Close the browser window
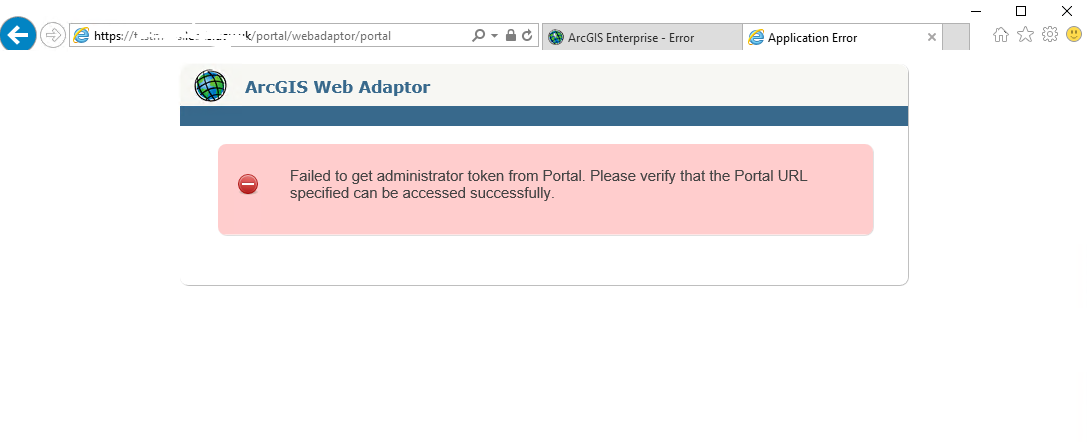The height and width of the screenshot is (442, 1087). click(1067, 11)
